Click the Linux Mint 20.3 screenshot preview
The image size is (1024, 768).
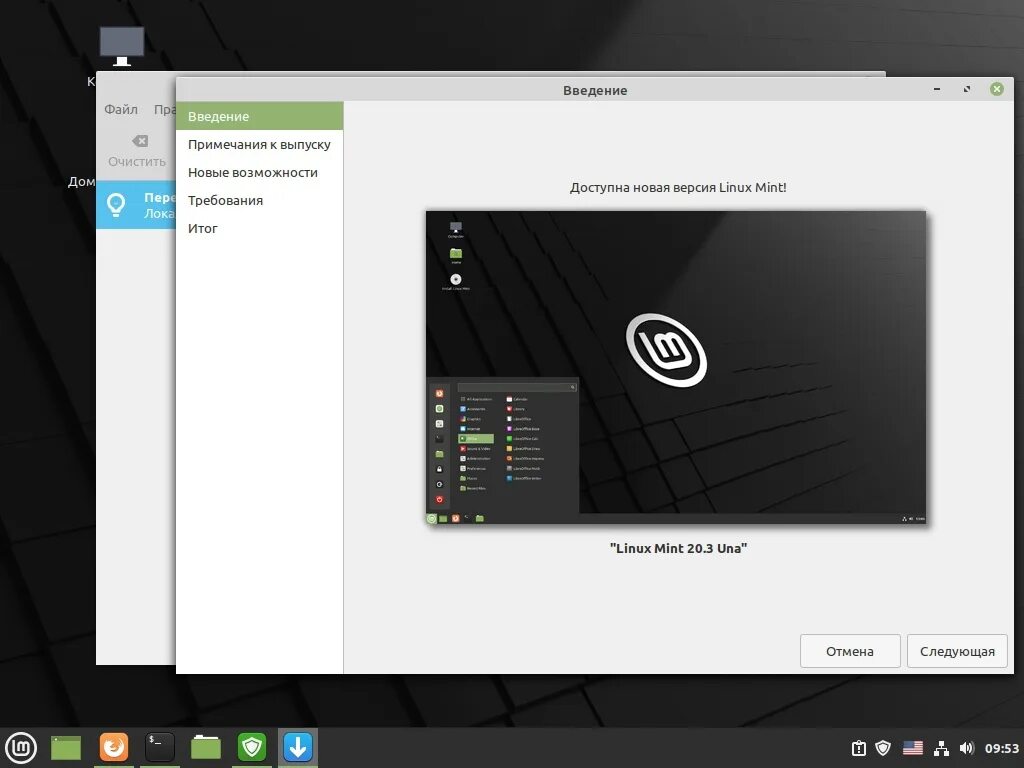tap(676, 366)
